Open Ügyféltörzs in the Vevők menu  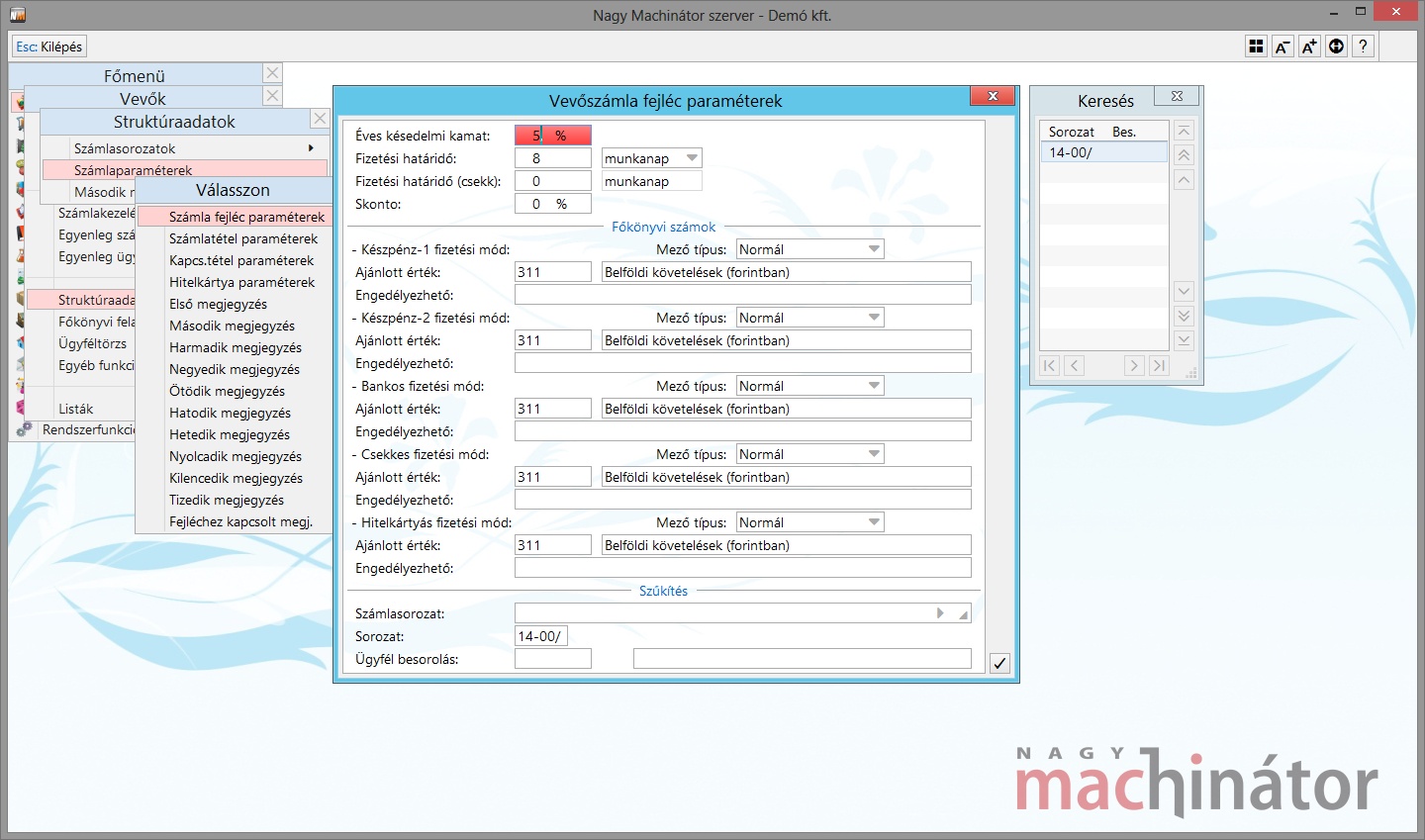pos(92,343)
